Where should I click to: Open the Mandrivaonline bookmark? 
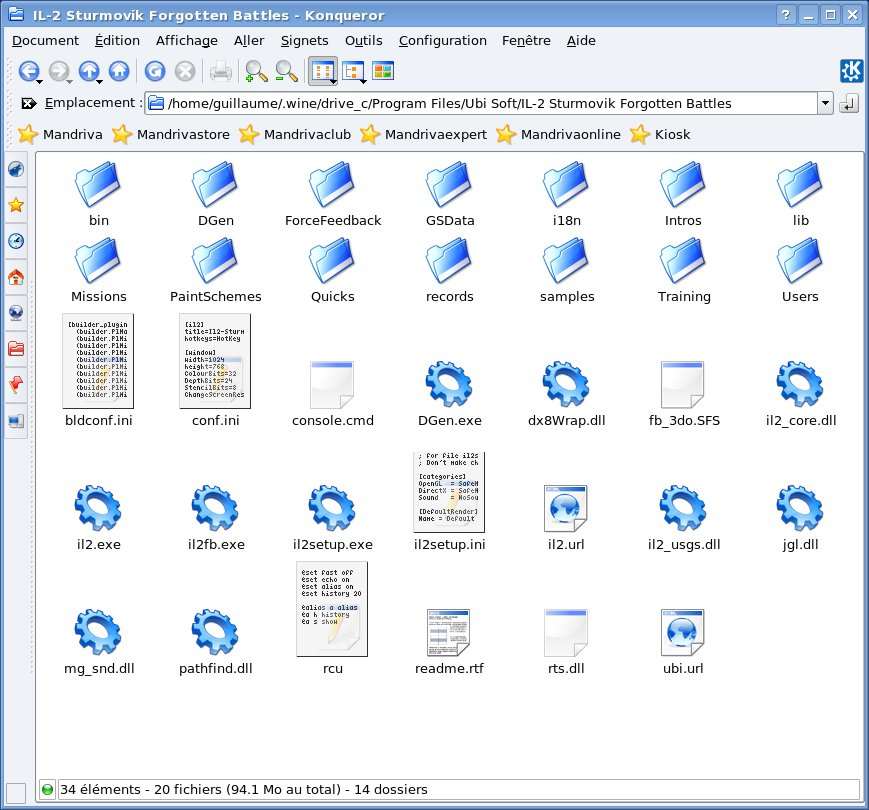click(x=558, y=134)
